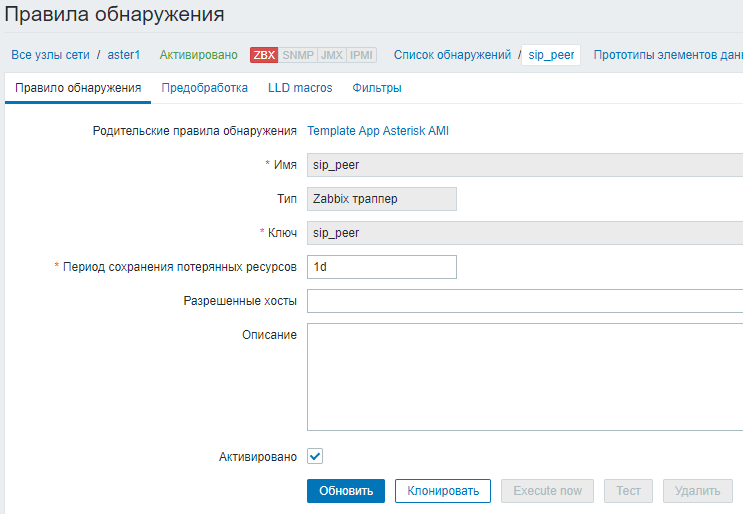Open Прототипы элементов данных link
This screenshot has width=743, height=514.
pos(667,55)
